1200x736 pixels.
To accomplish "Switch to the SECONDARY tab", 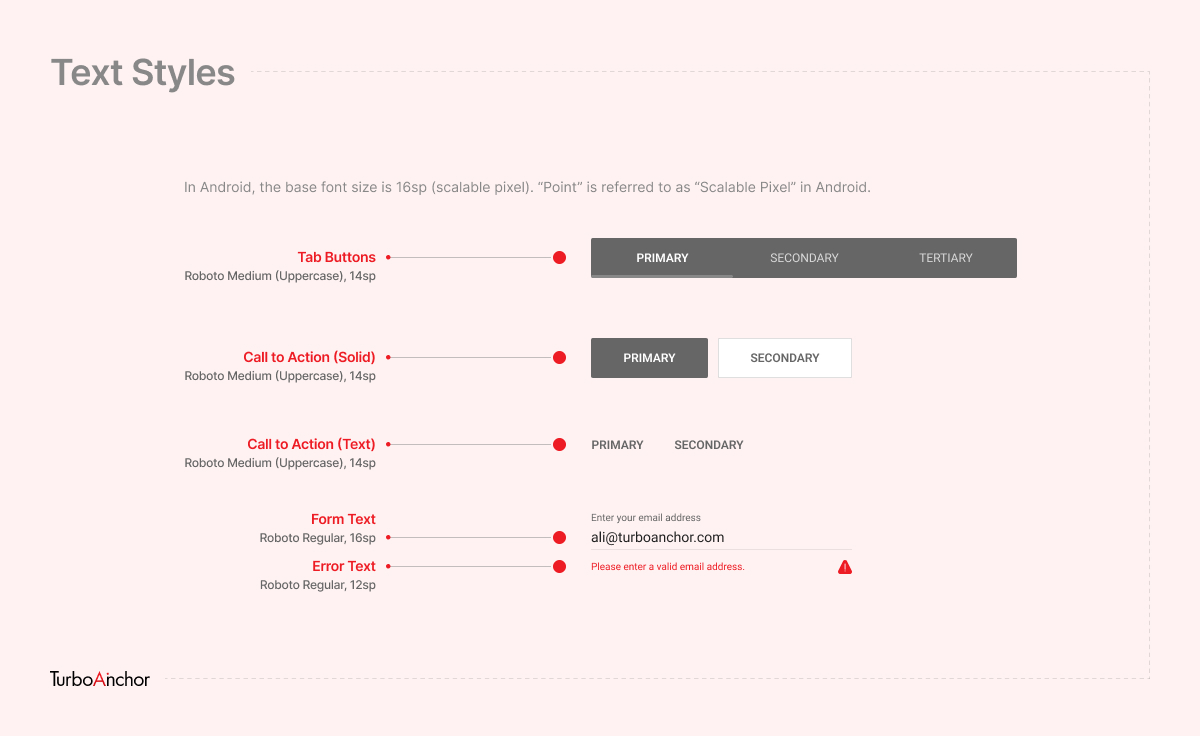I will coord(804,258).
